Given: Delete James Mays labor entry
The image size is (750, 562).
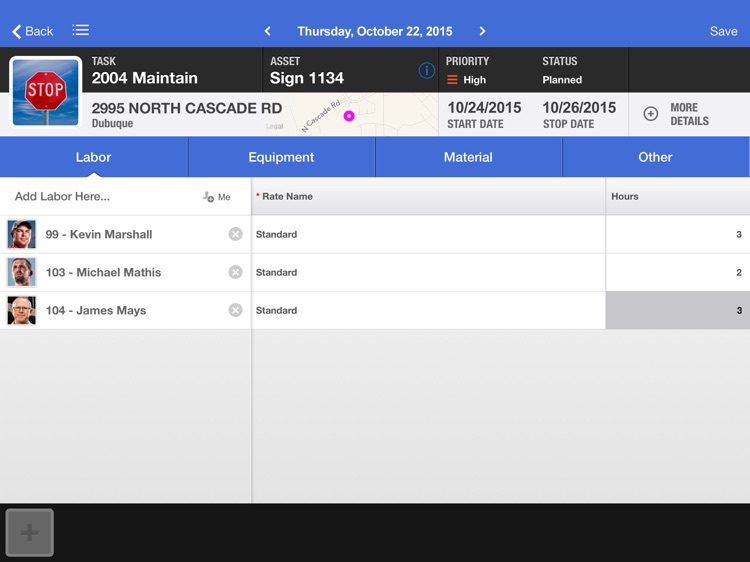Looking at the screenshot, I should [235, 310].
